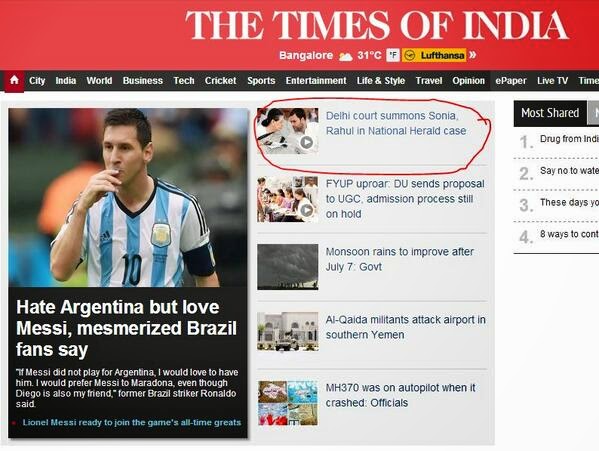This screenshot has height=451, width=599.
Task: Switch temperature to Fahrenheit with °F toggle
Action: pos(393,55)
